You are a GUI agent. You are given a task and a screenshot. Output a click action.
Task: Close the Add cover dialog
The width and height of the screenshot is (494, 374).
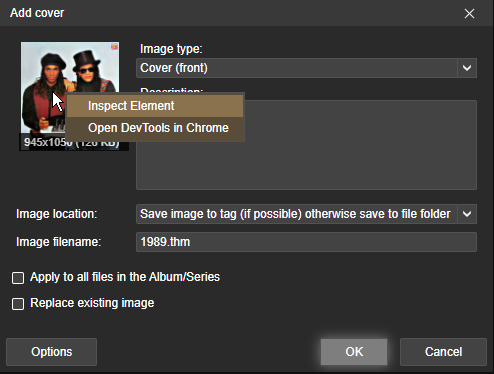[469, 13]
